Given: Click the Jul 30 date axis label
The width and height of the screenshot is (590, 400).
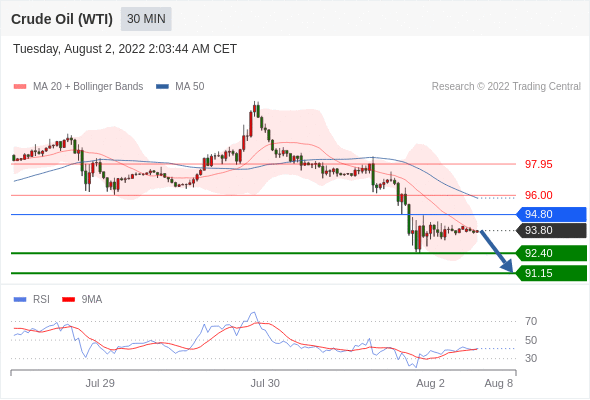Looking at the screenshot, I should click(x=265, y=383).
